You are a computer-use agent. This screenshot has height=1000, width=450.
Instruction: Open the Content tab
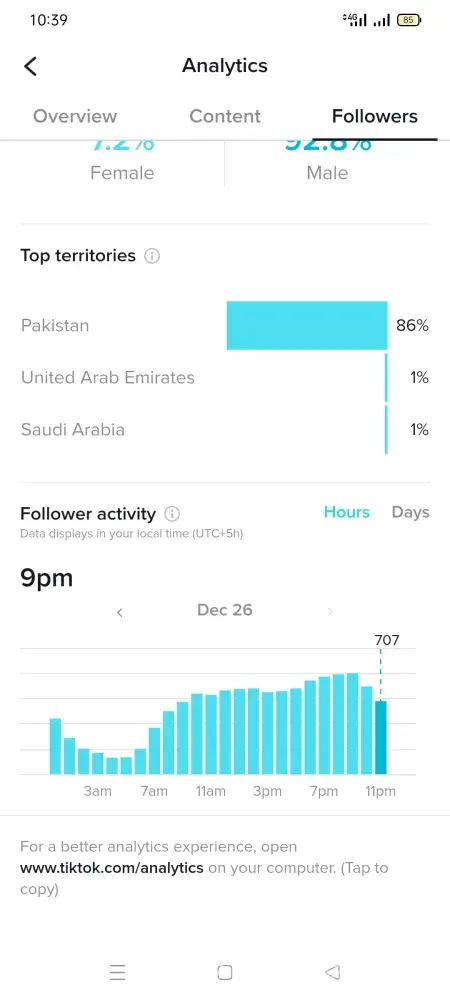[225, 116]
